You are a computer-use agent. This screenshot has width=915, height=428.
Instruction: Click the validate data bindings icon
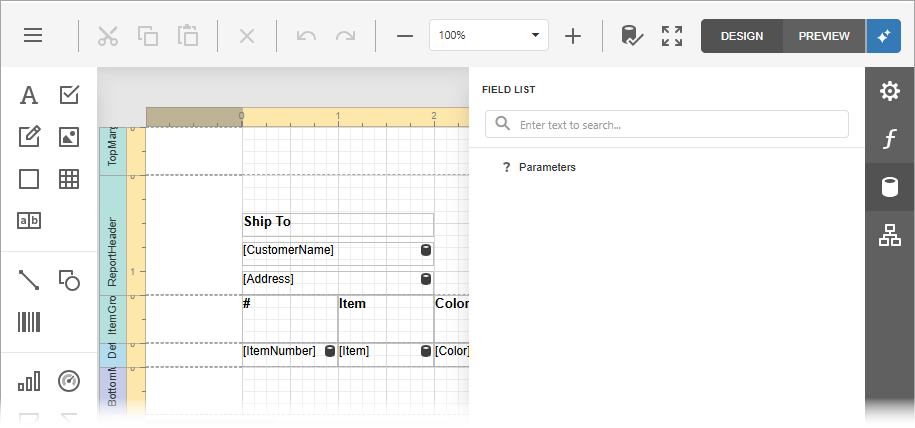pos(631,36)
